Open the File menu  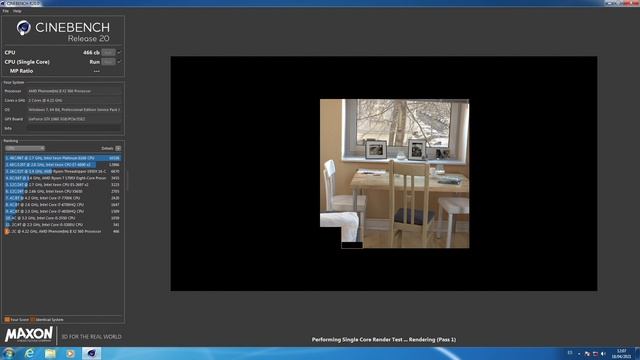(x=5, y=11)
